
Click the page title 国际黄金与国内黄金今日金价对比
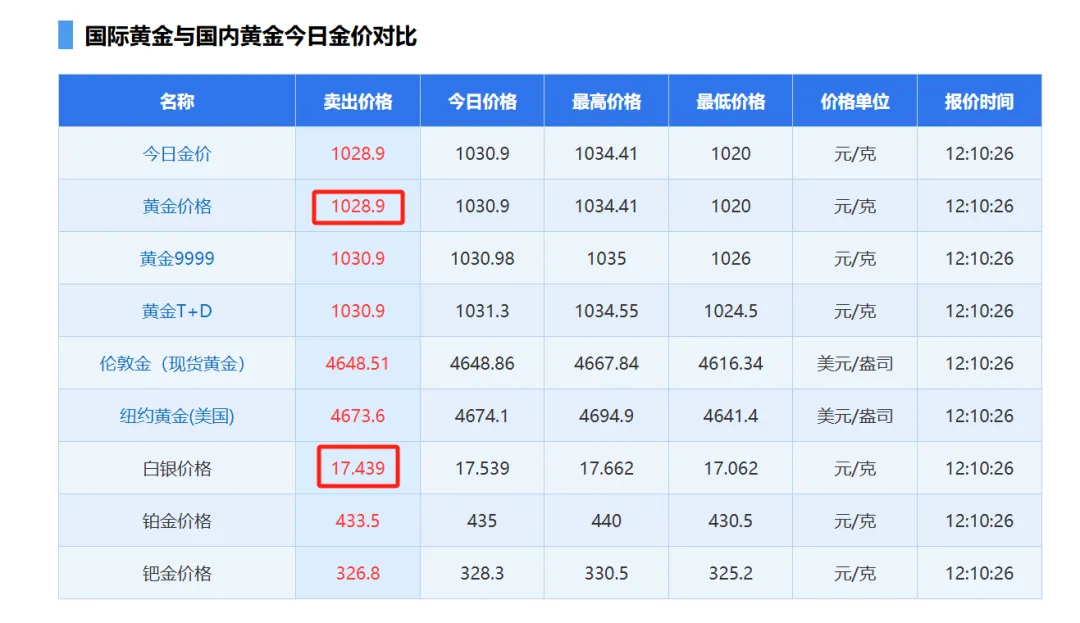(251, 36)
